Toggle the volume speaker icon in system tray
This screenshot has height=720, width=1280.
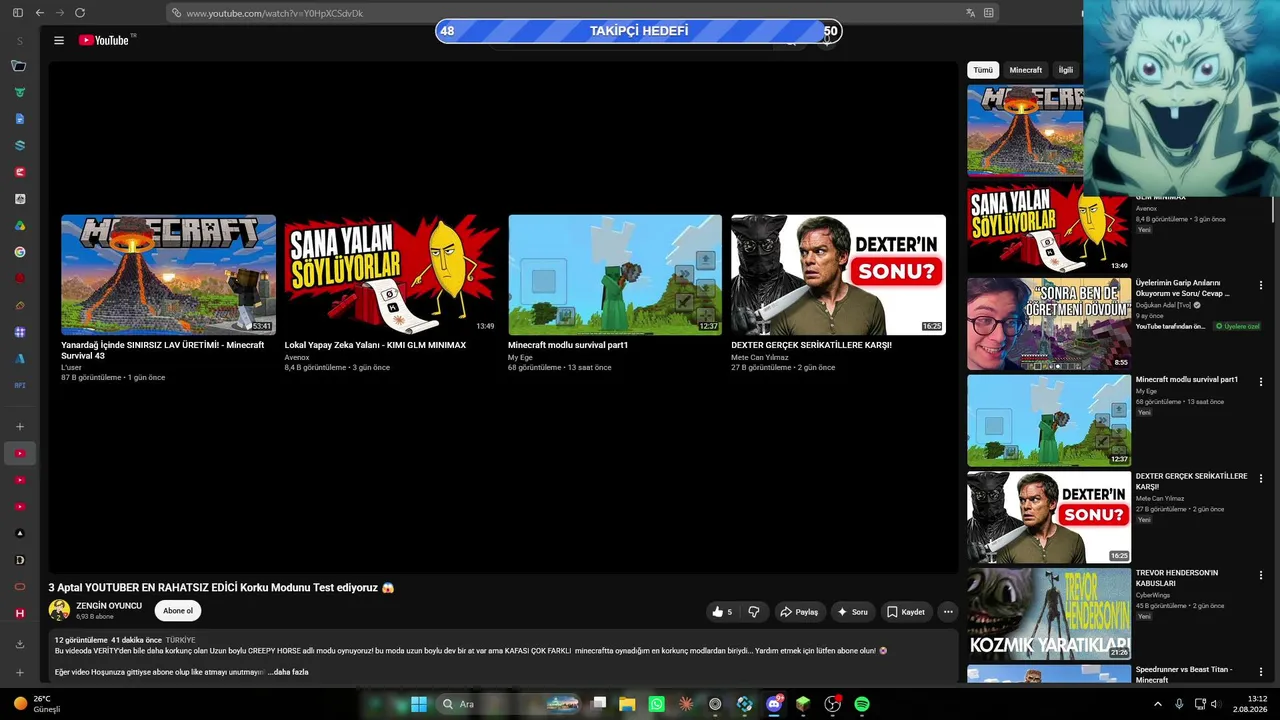click(1215, 704)
